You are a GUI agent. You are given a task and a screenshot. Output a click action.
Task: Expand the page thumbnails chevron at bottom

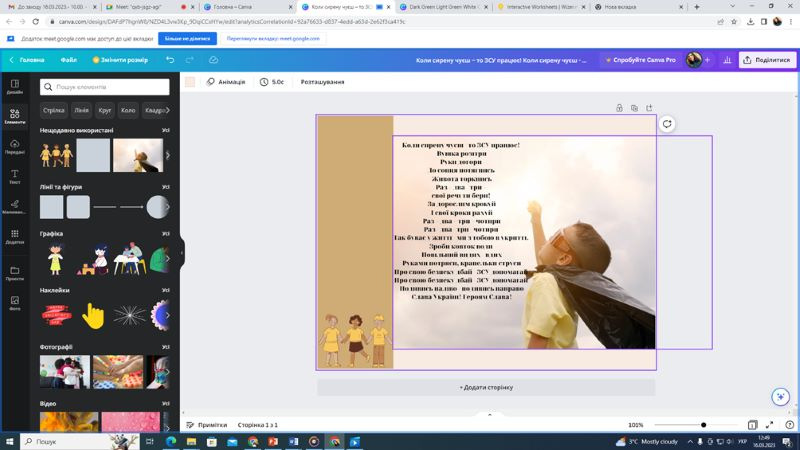point(489,414)
